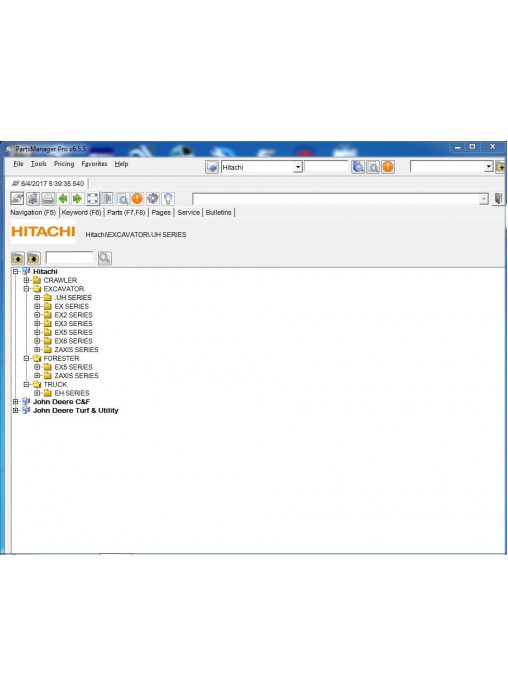Click the gear settings toolbar icon
This screenshot has height=696, width=508.
click(x=153, y=199)
